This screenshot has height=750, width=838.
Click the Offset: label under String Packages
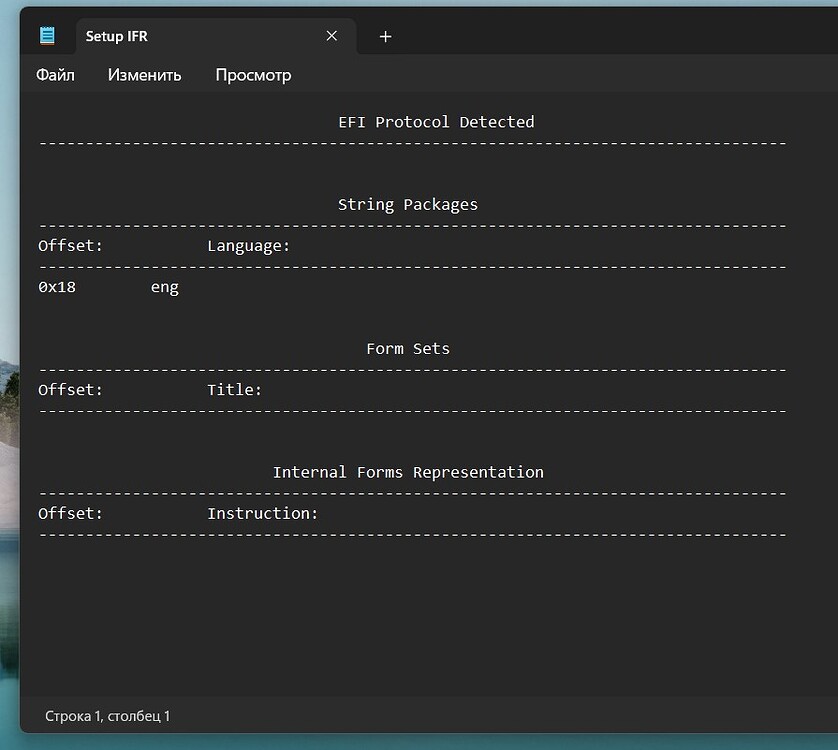point(70,245)
